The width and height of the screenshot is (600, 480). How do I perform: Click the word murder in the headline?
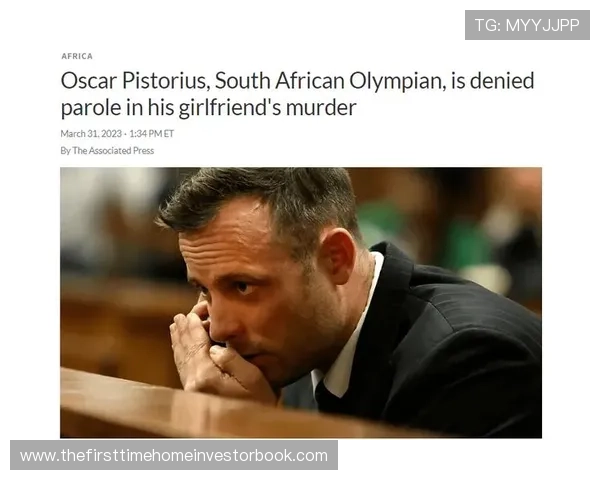tap(321, 108)
